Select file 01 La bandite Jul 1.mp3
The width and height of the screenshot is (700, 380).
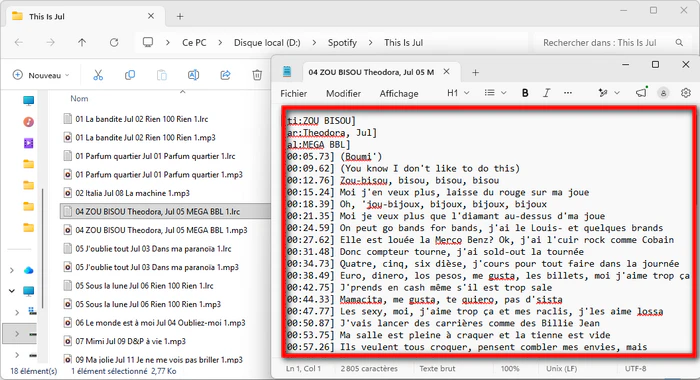click(145, 138)
